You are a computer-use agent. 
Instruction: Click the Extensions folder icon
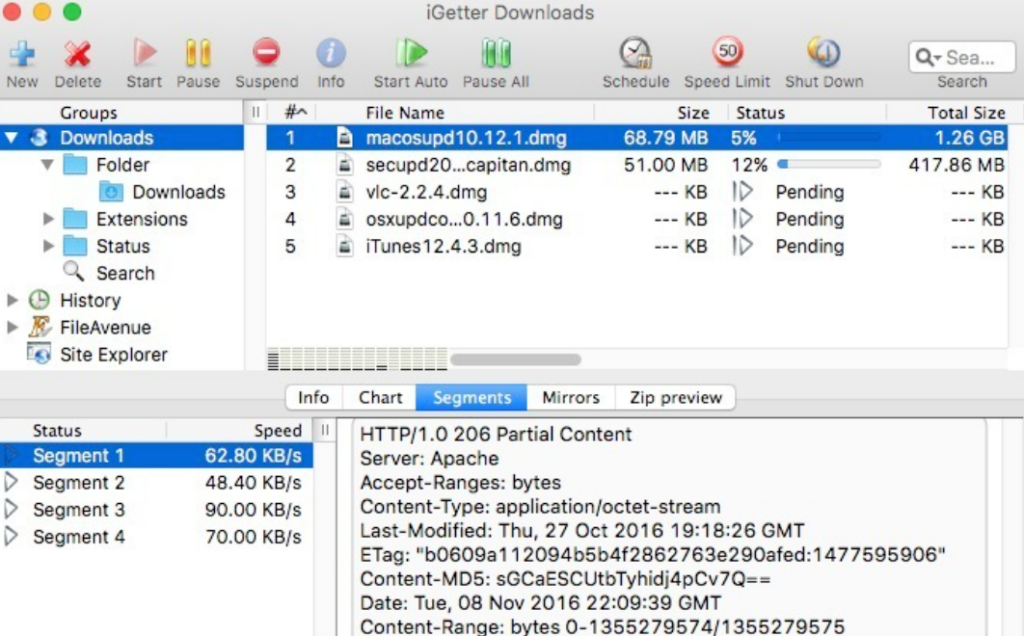(x=75, y=219)
